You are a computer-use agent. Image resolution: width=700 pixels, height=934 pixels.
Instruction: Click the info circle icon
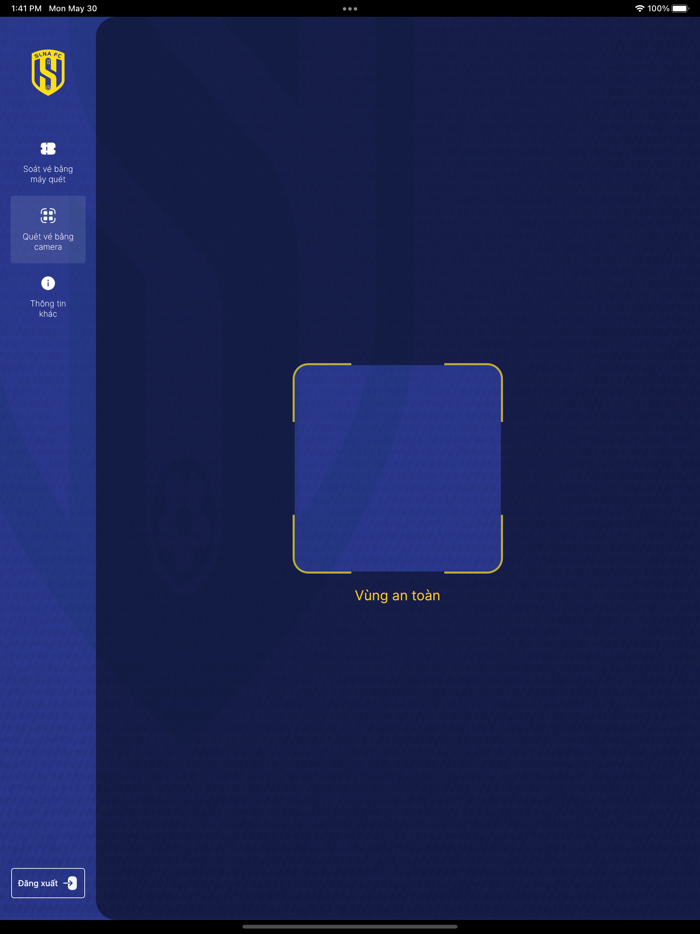48,284
